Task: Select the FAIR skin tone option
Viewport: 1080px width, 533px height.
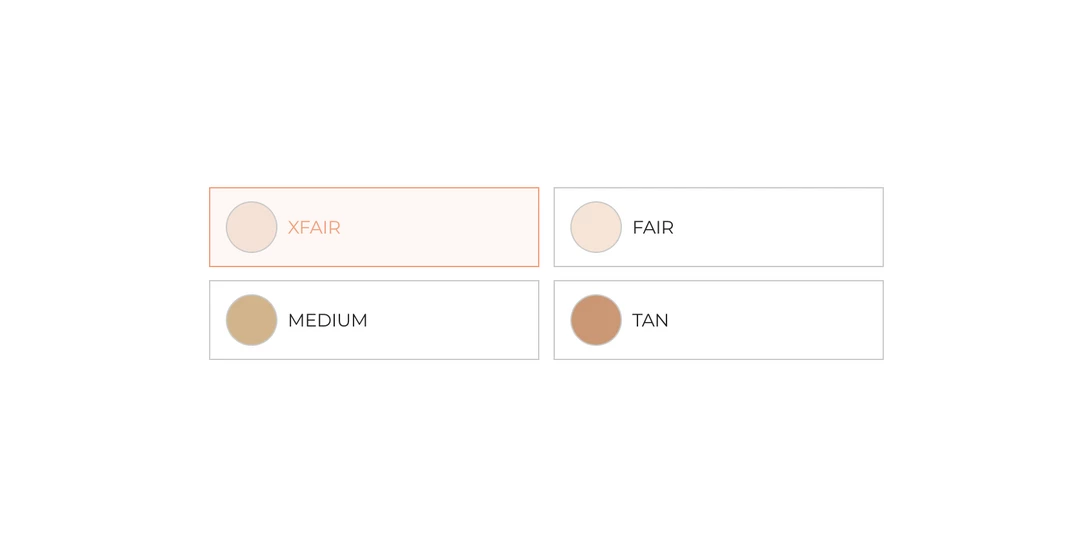Action: point(718,227)
